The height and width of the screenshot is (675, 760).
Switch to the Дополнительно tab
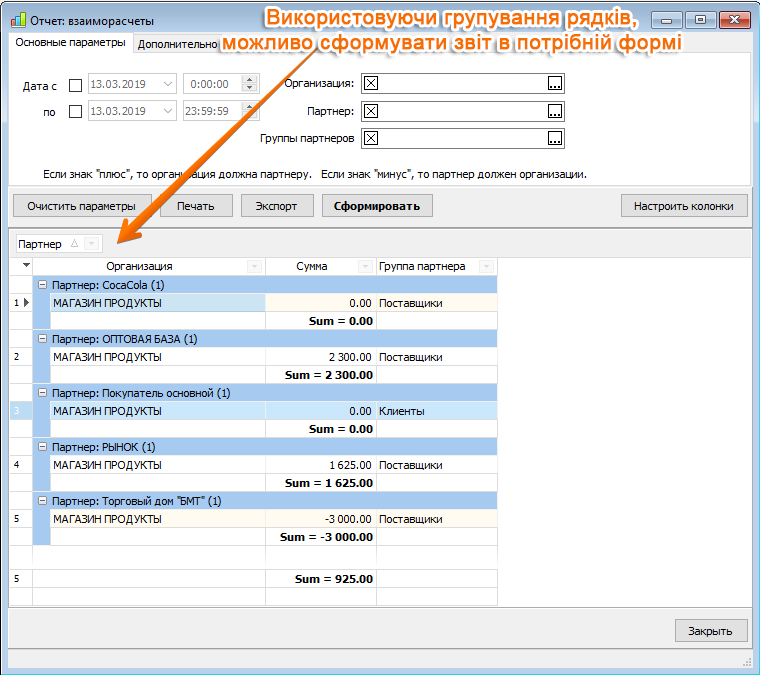177,44
